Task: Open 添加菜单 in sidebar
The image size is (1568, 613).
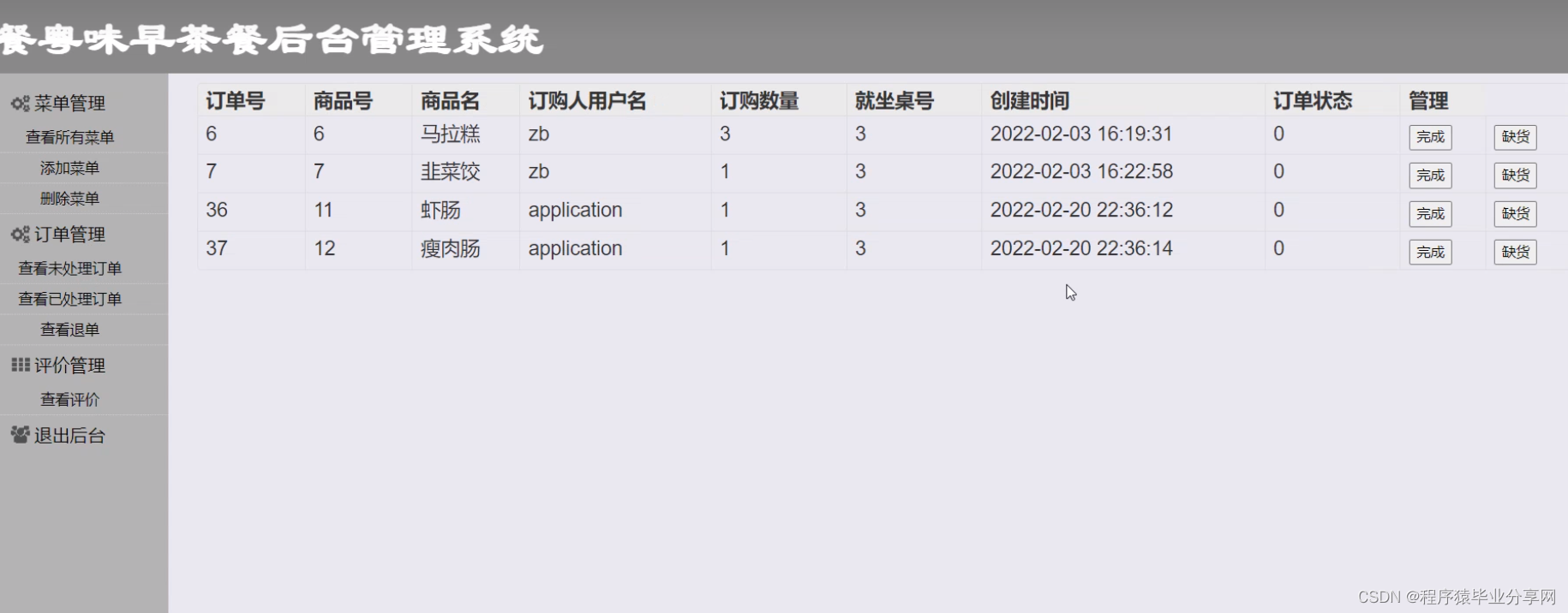Action: [70, 168]
